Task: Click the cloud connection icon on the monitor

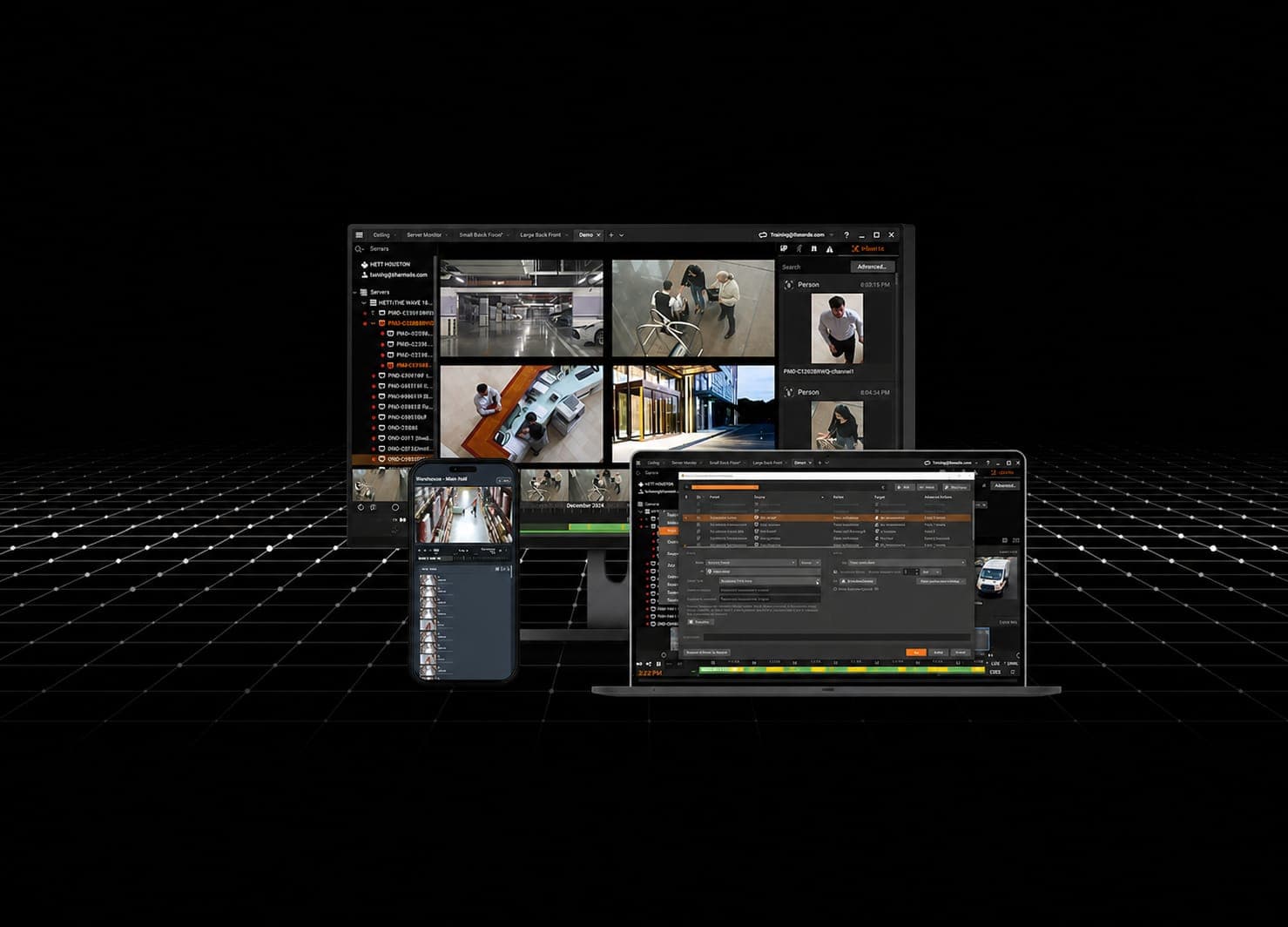Action: [x=762, y=235]
